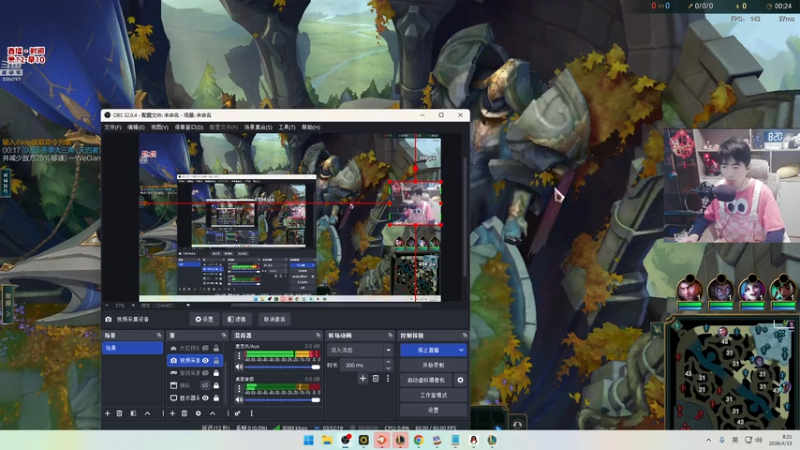Image resolution: width=800 pixels, height=450 pixels.
Task: Toggle visibility of the window capture source
Action: point(205,385)
